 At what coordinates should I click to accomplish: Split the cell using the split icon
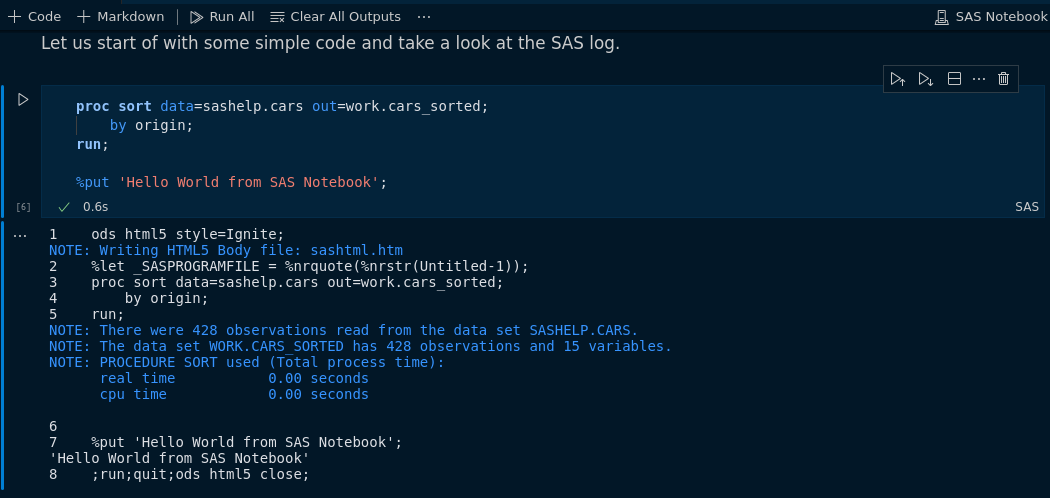pyautogui.click(x=954, y=79)
